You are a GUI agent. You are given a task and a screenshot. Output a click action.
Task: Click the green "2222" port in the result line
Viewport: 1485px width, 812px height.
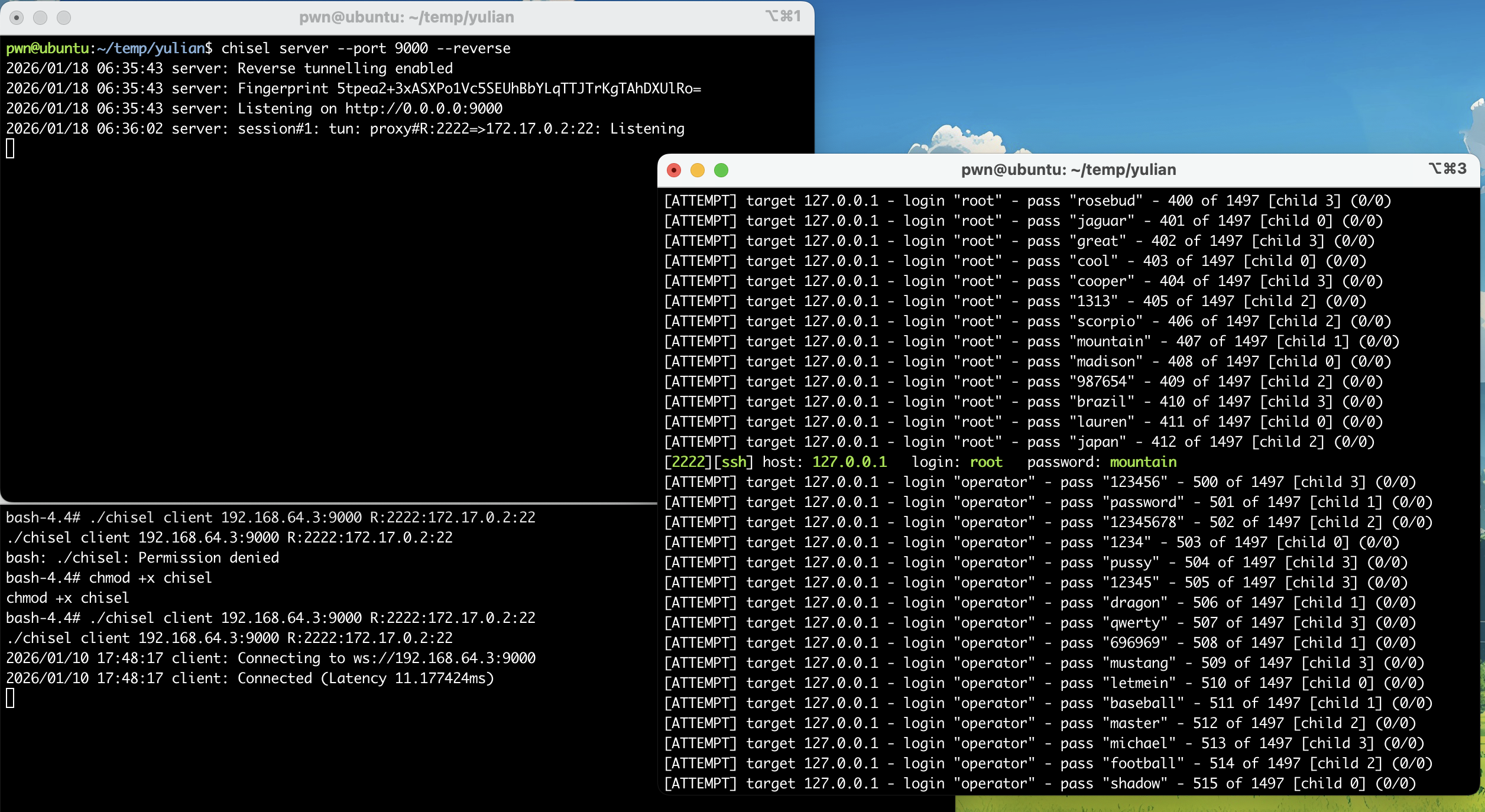[x=689, y=462]
